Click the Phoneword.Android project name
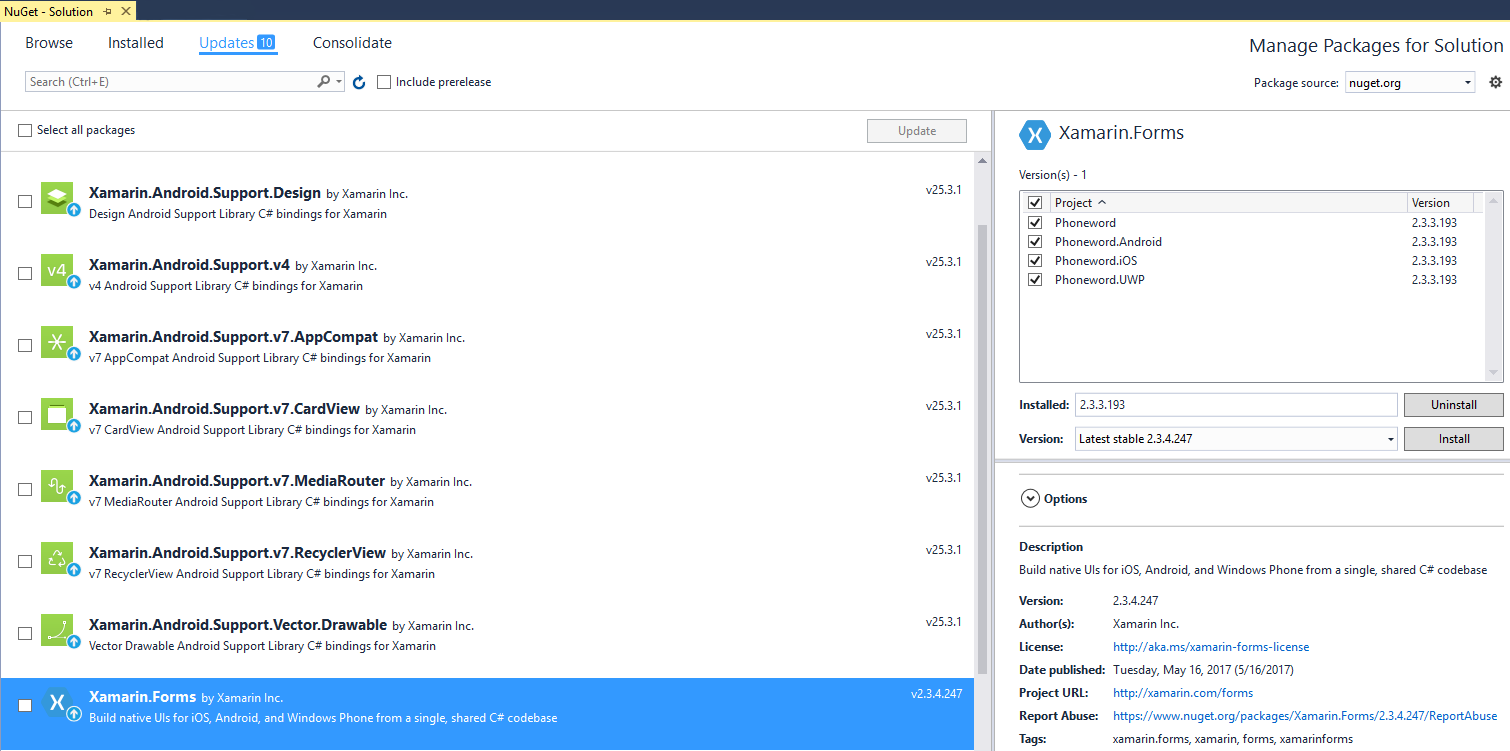The image size is (1510, 751). (1108, 242)
